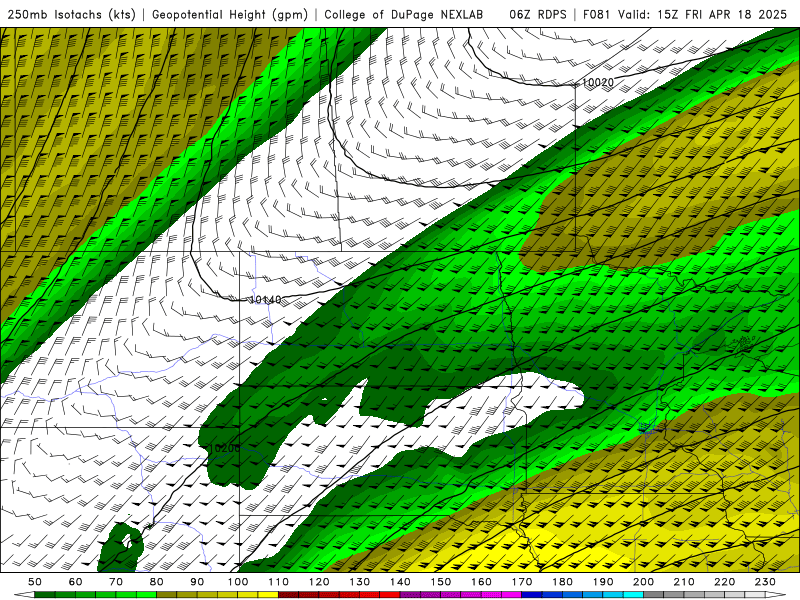The height and width of the screenshot is (600, 800).
Task: Click the 80 label on the color scale
Action: 156,582
